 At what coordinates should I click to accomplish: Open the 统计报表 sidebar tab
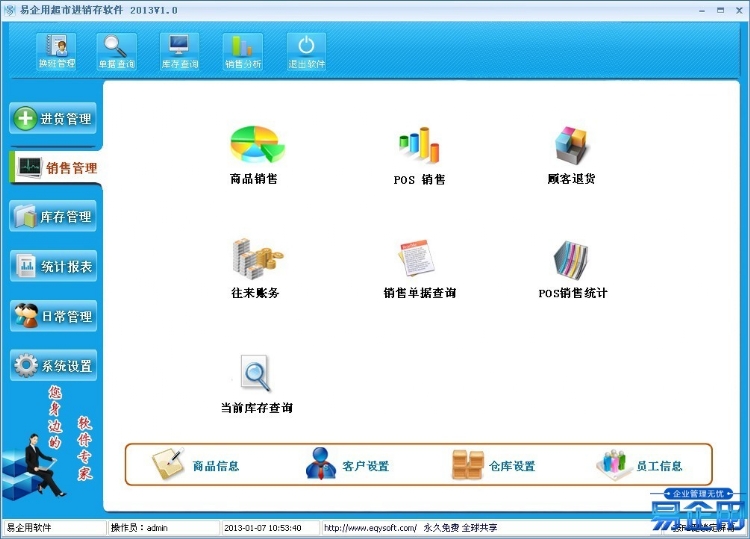click(53, 266)
